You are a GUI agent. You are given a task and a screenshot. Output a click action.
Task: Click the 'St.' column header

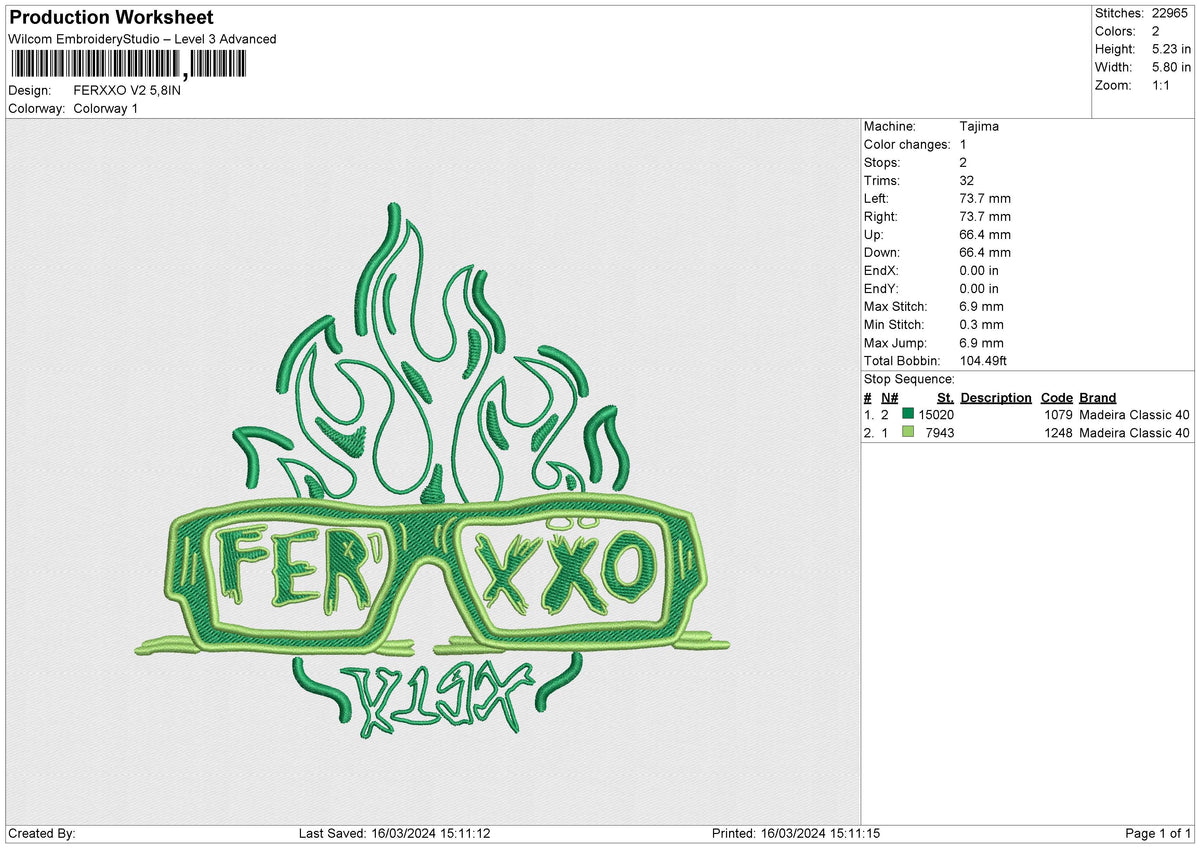click(x=945, y=397)
